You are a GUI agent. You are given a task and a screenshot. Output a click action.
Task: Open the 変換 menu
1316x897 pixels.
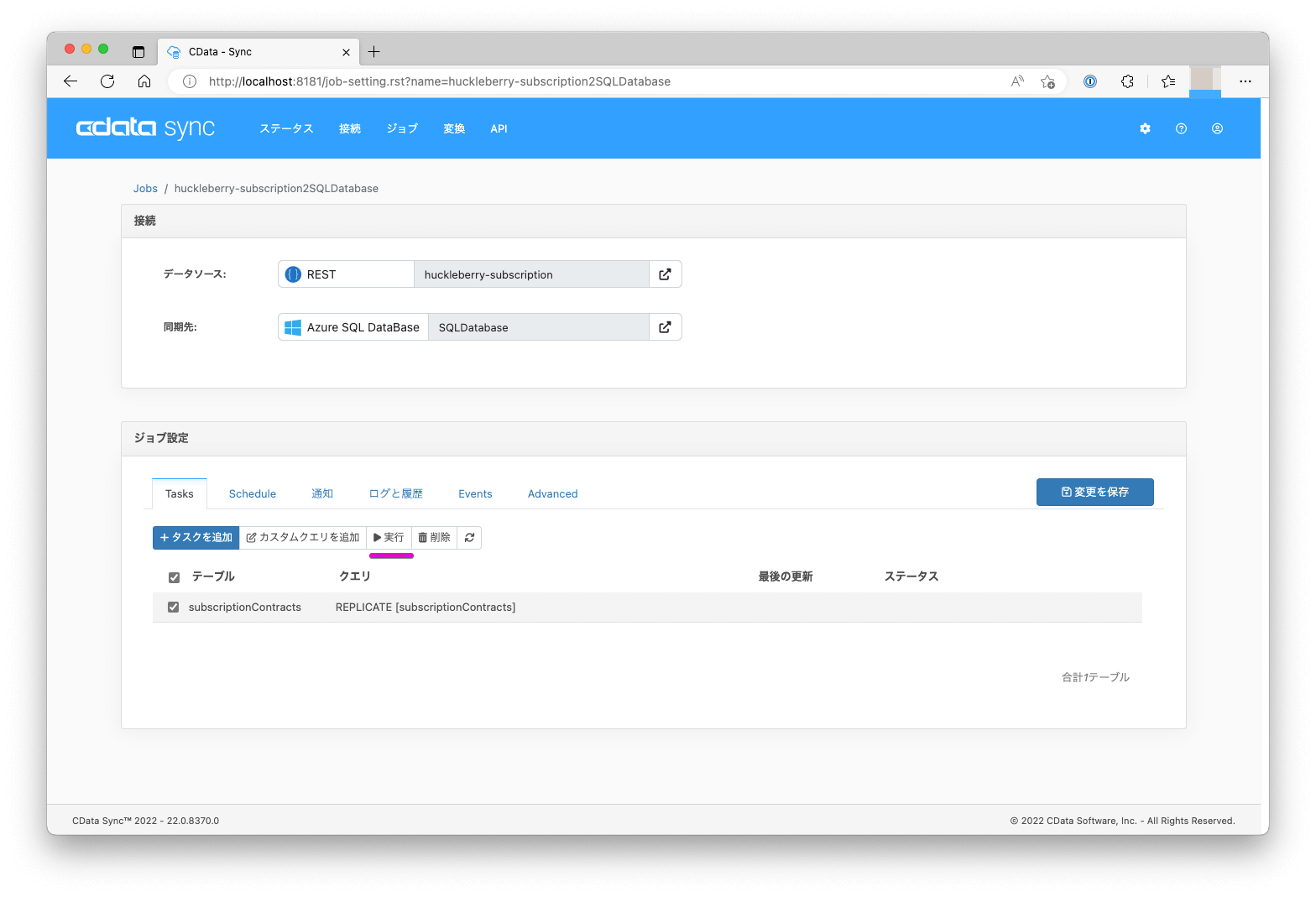[454, 128]
